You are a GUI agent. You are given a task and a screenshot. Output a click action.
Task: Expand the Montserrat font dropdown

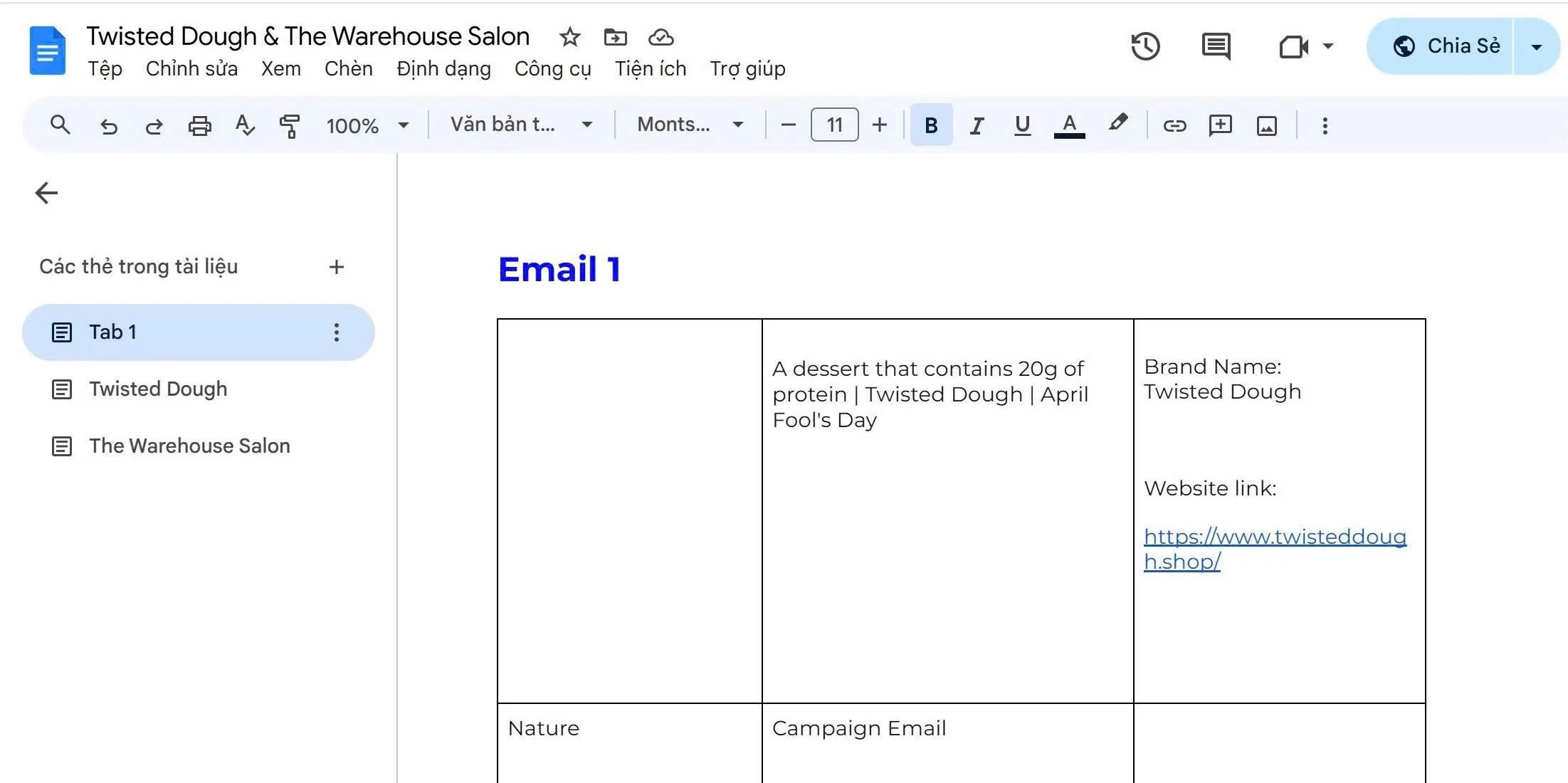coord(690,125)
